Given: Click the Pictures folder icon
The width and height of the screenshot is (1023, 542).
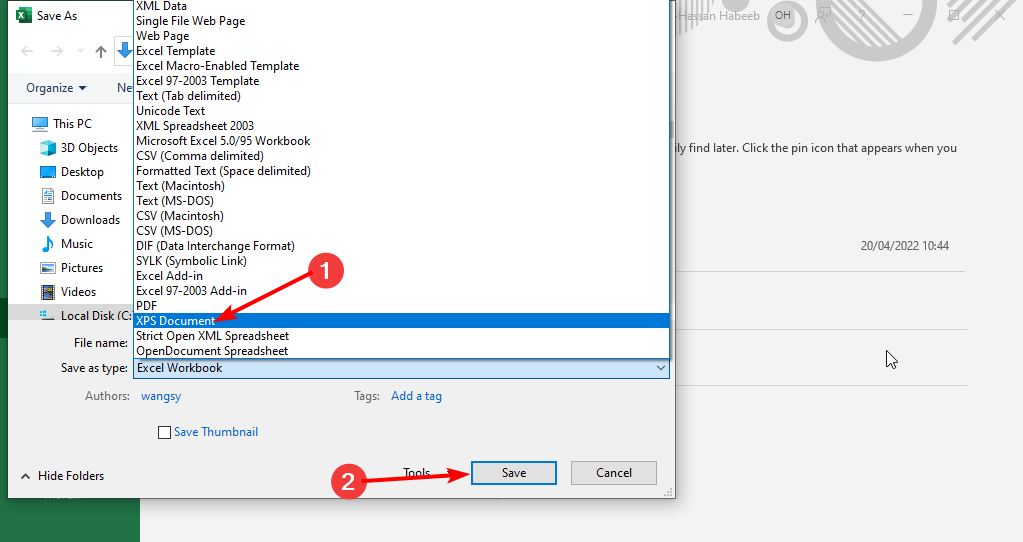Looking at the screenshot, I should click(48, 268).
